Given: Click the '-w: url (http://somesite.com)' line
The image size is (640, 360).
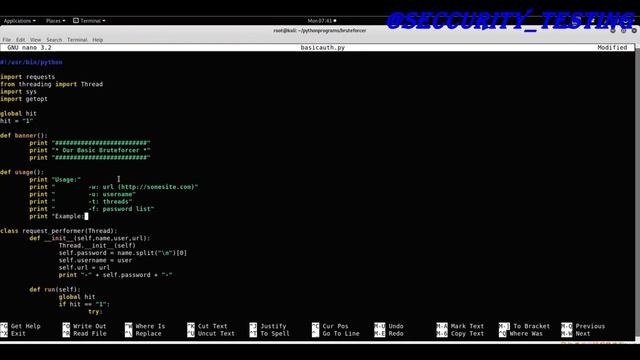Looking at the screenshot, I should pos(113,187).
